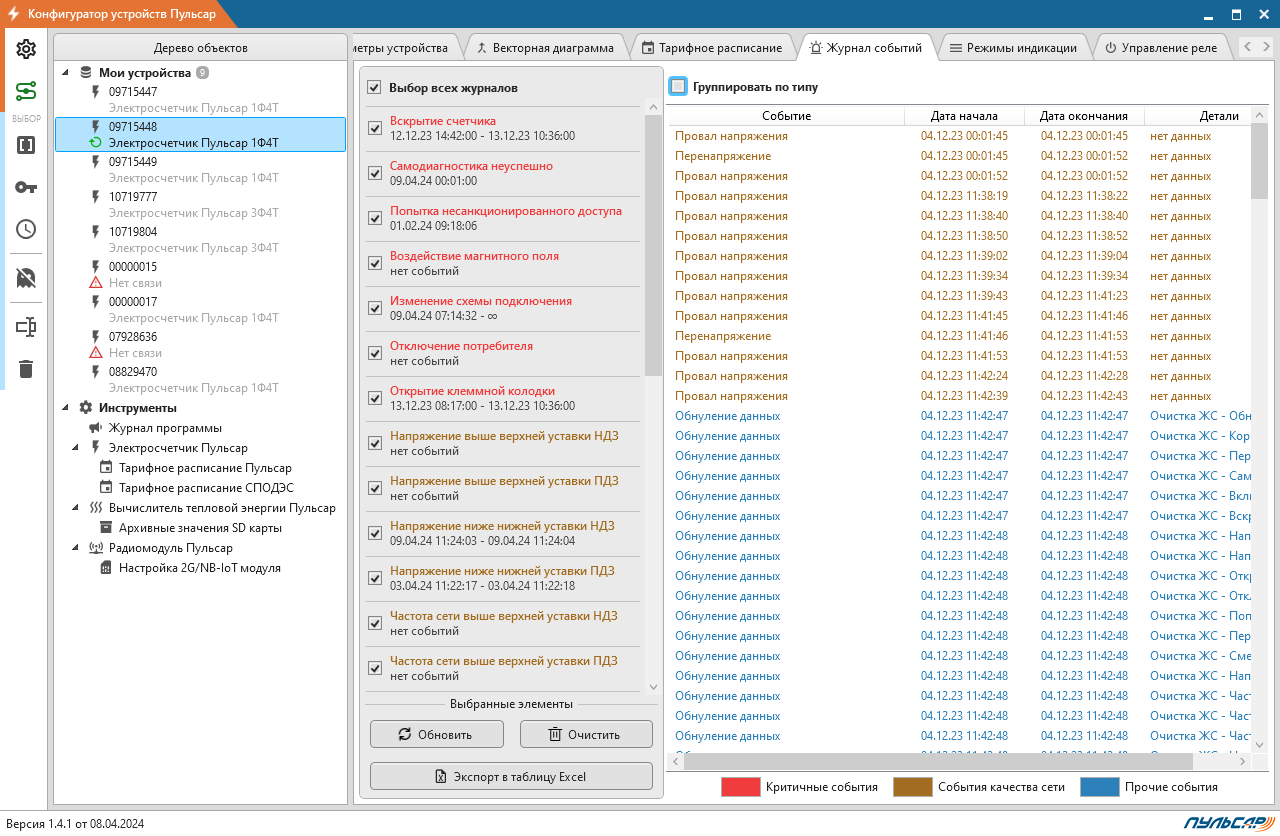The image size is (1280, 836).
Task: Click the brackets icon under ВЫБОР
Action: click(26, 144)
